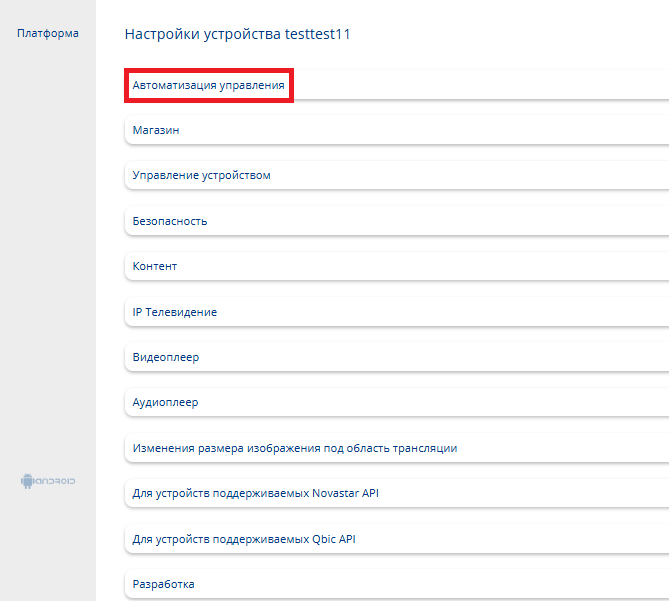This screenshot has width=669, height=601.
Task: Click the Android robot icon
Action: tap(27, 481)
